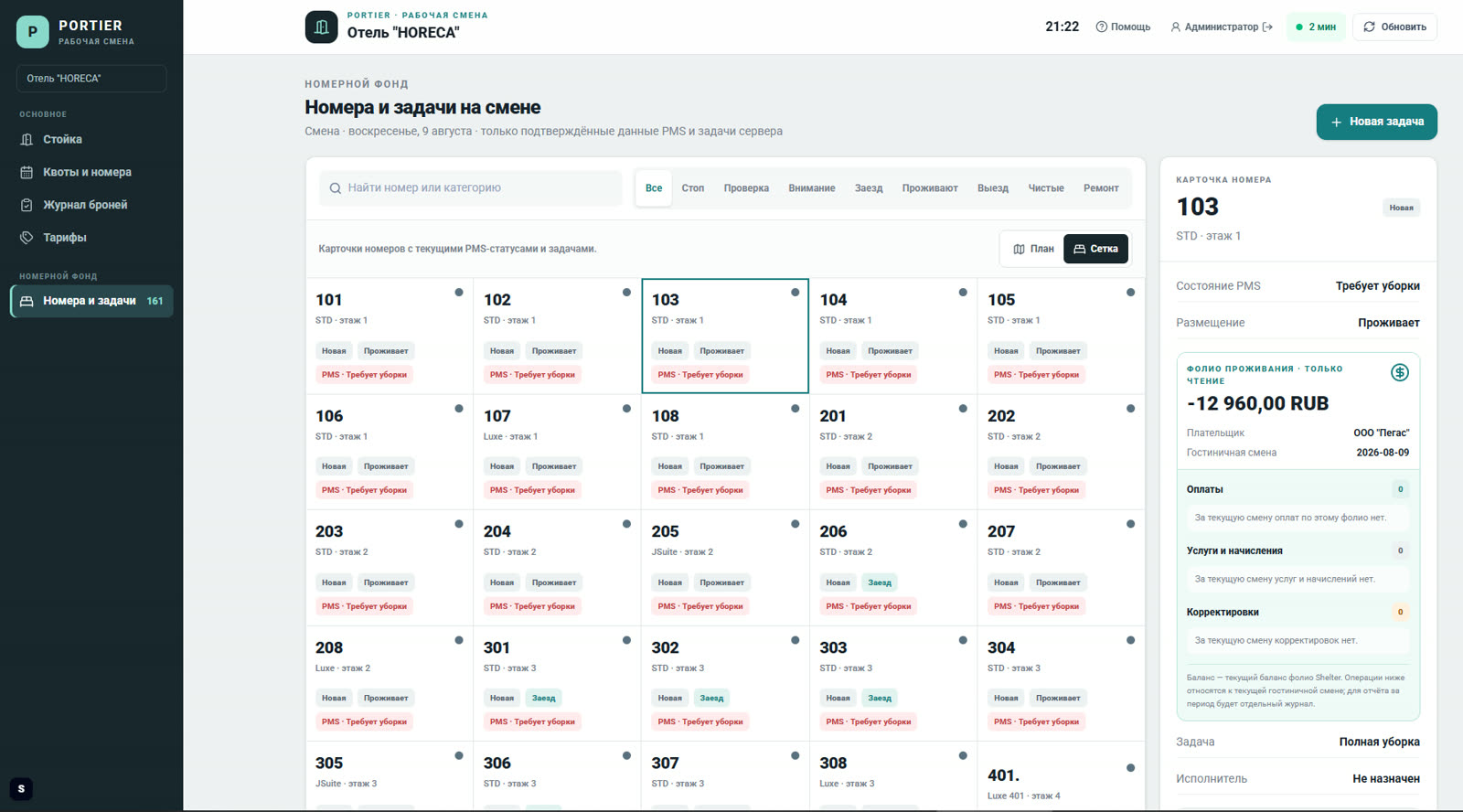
Task: Open the Отель "HORECA" hotel selector
Action: click(91, 79)
